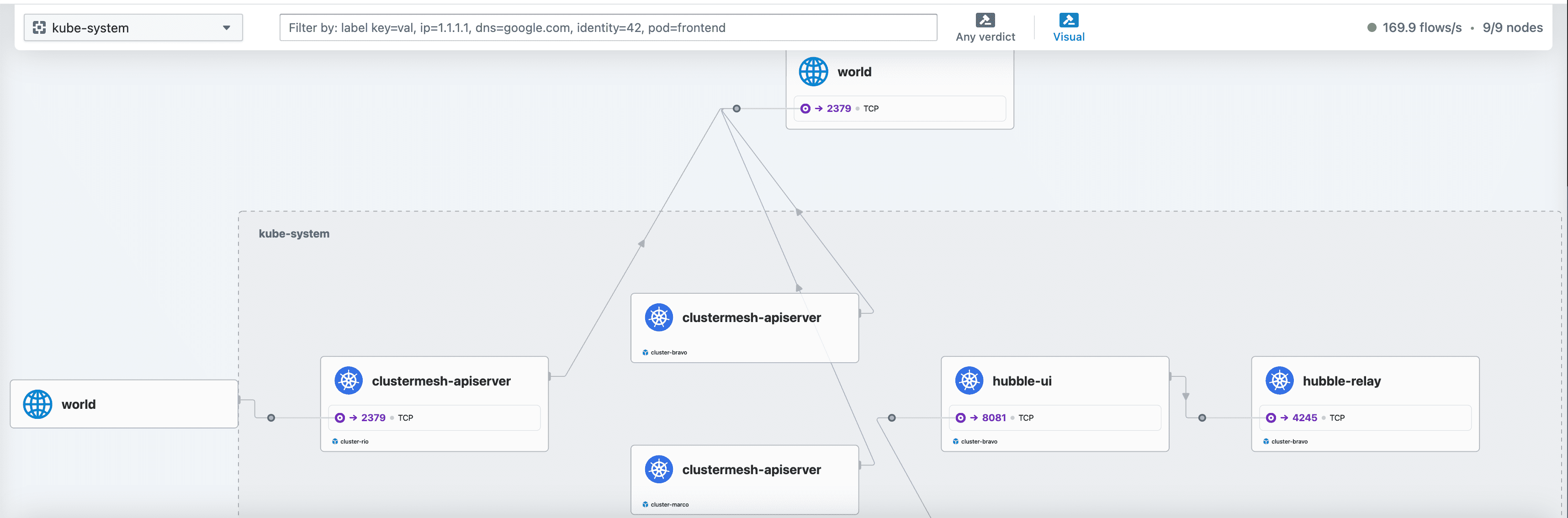Select port 2379 on cluster-rio clustermesh-apiserver
Viewport: 1568px width, 518px height.
373,418
